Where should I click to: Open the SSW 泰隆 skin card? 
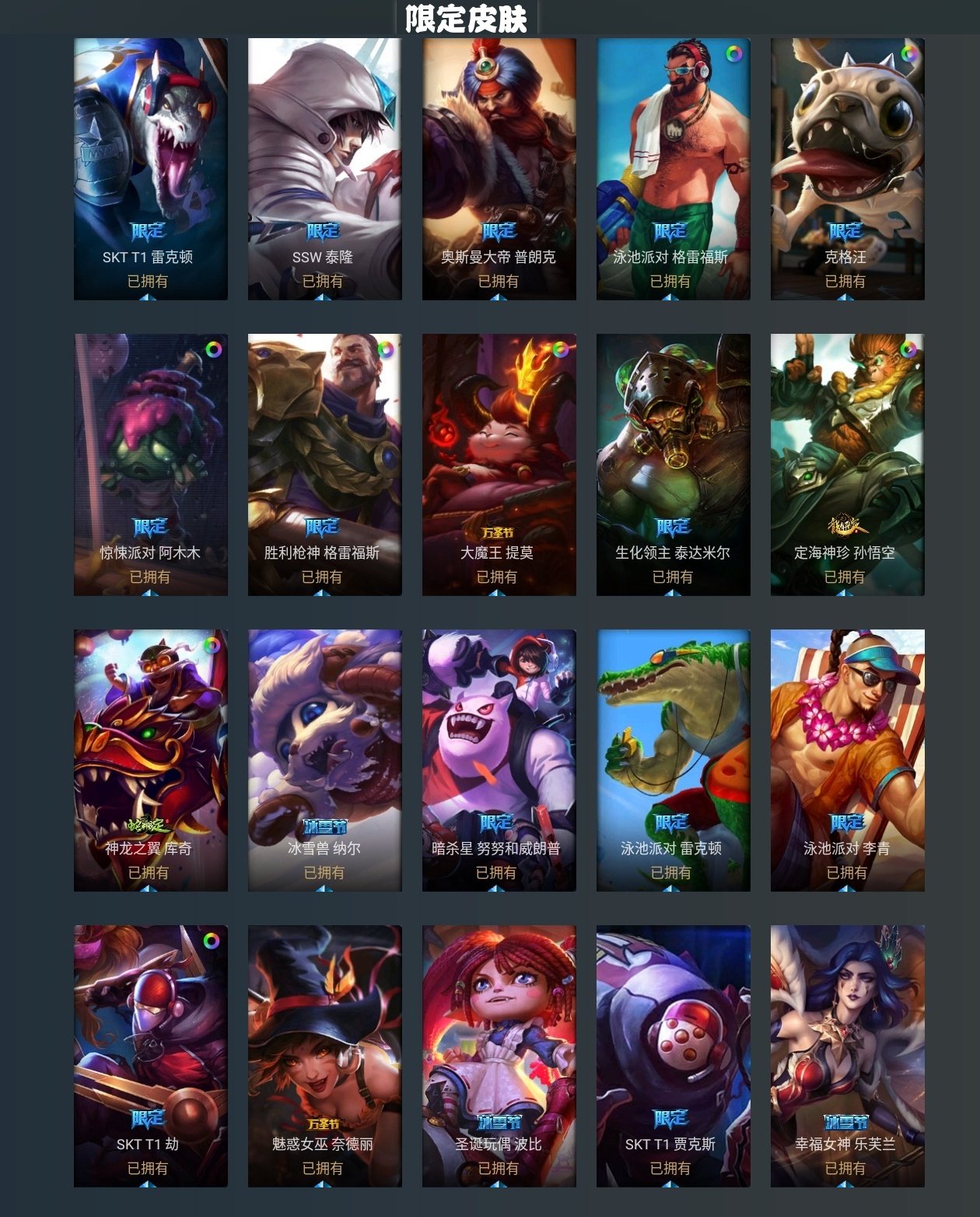324,169
